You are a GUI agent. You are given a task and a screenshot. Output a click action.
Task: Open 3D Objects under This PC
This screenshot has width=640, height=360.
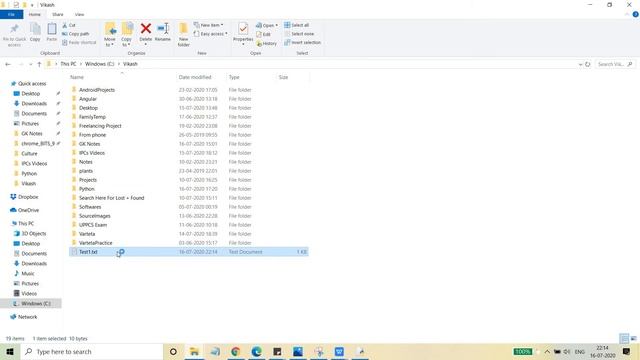pyautogui.click(x=33, y=233)
